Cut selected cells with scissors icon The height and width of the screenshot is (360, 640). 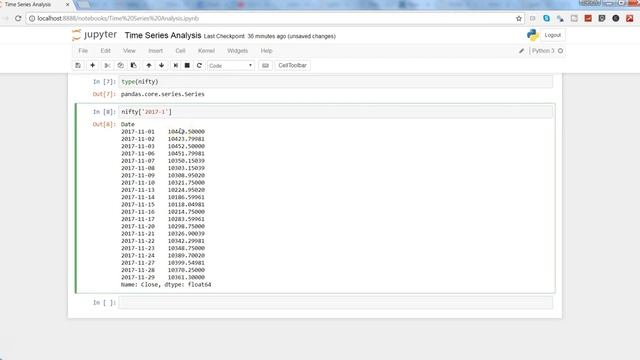107,65
